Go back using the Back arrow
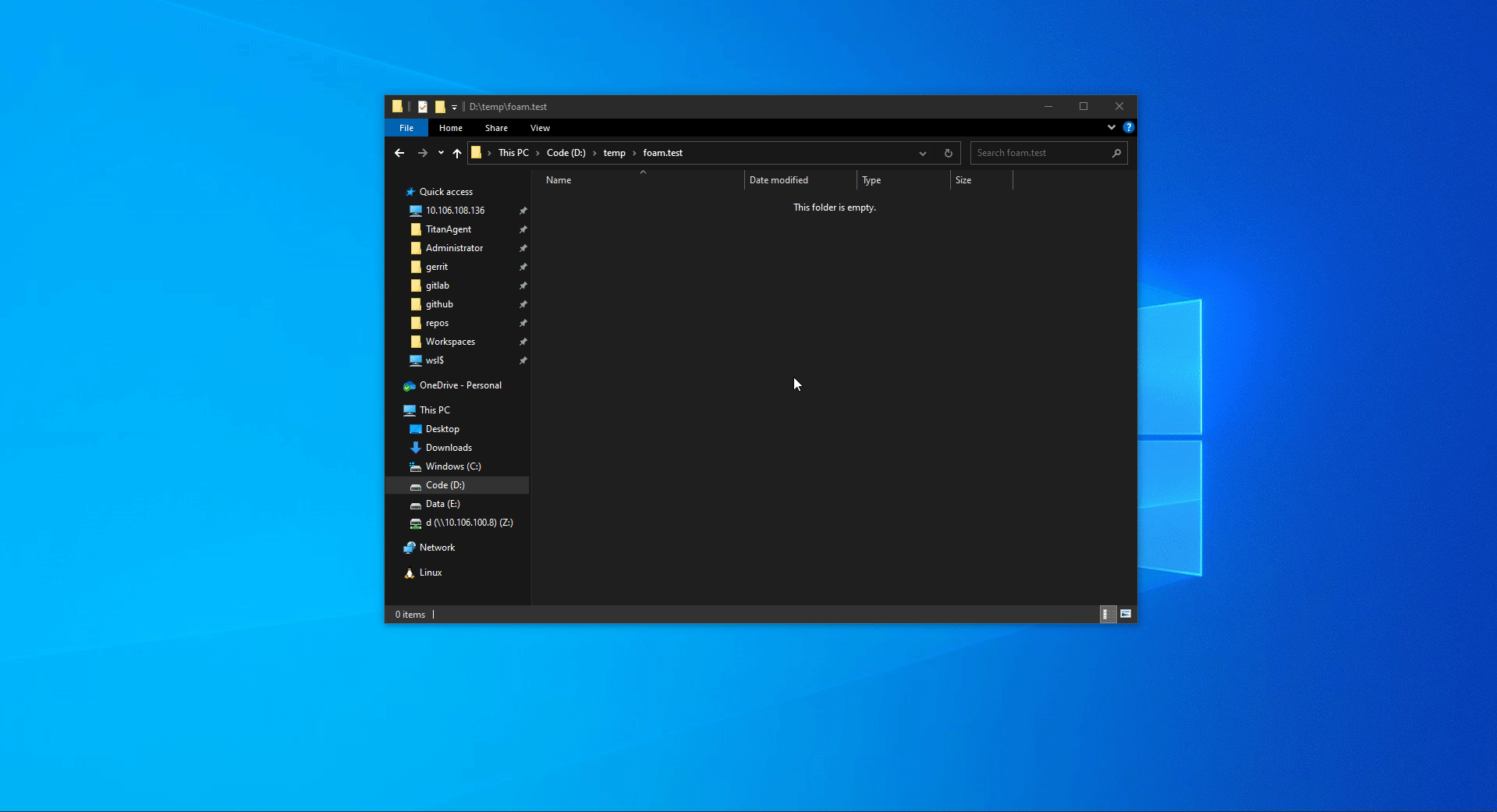The image size is (1497, 812). (x=399, y=153)
